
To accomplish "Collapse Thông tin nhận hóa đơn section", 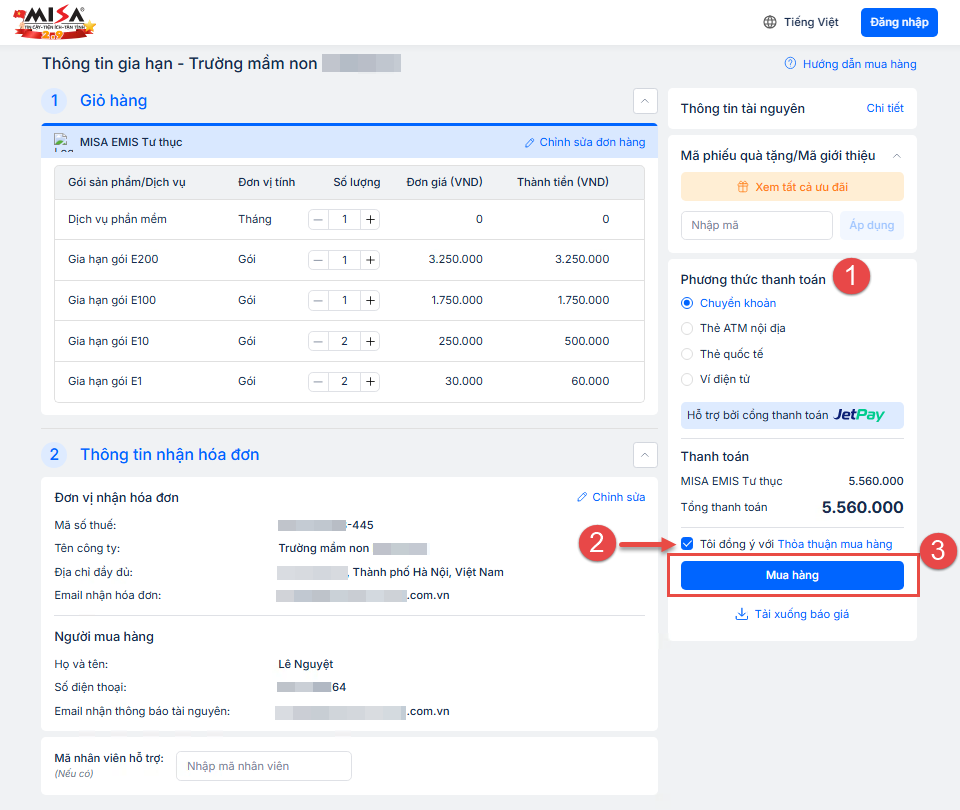I will coord(645,455).
